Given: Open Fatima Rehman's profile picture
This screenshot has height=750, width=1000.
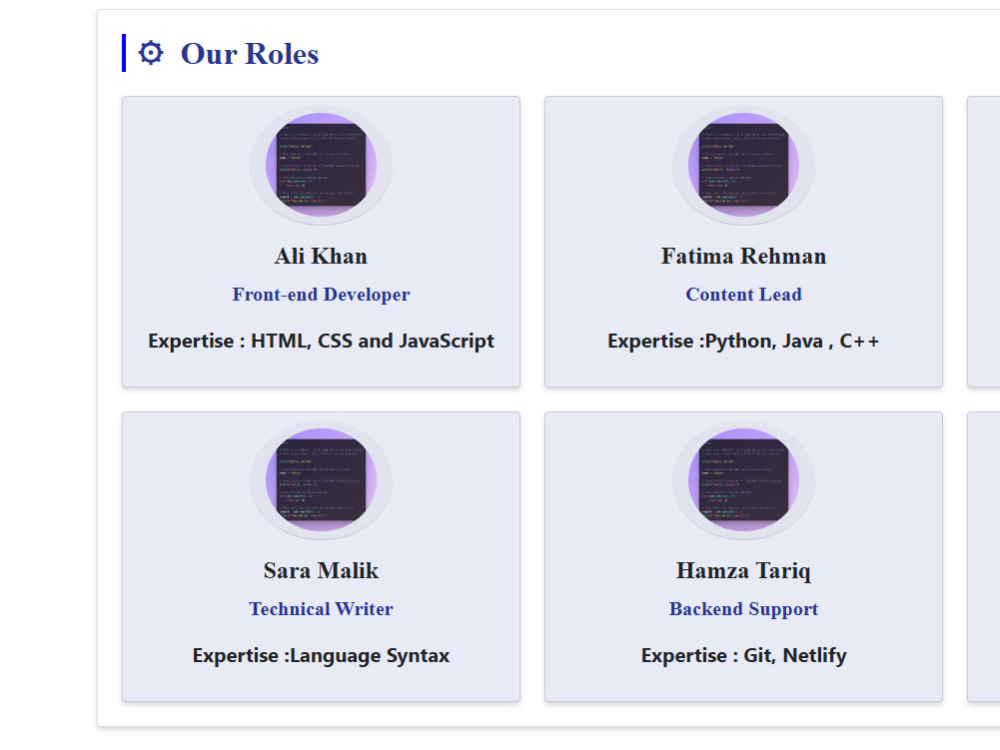Looking at the screenshot, I should [x=744, y=165].
